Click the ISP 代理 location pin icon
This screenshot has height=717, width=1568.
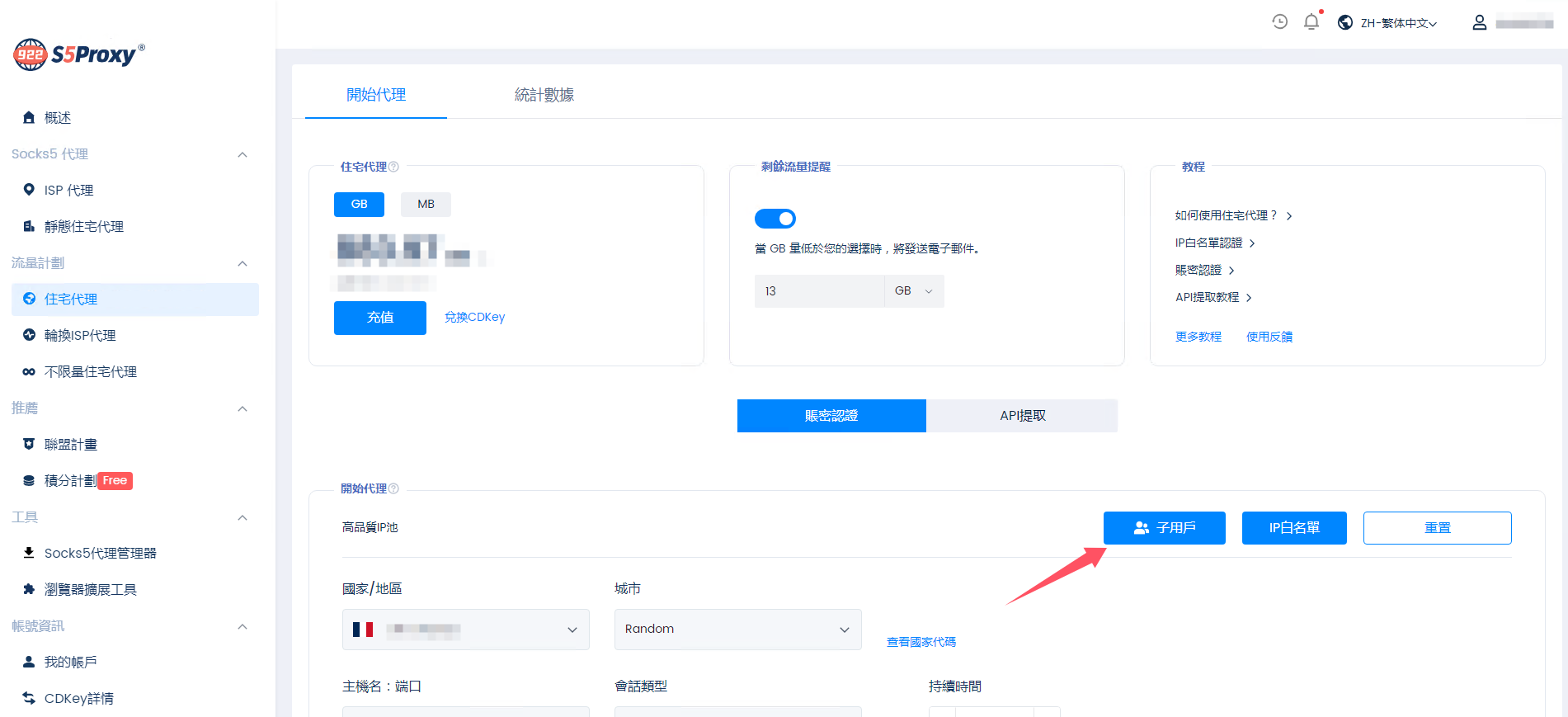point(29,190)
